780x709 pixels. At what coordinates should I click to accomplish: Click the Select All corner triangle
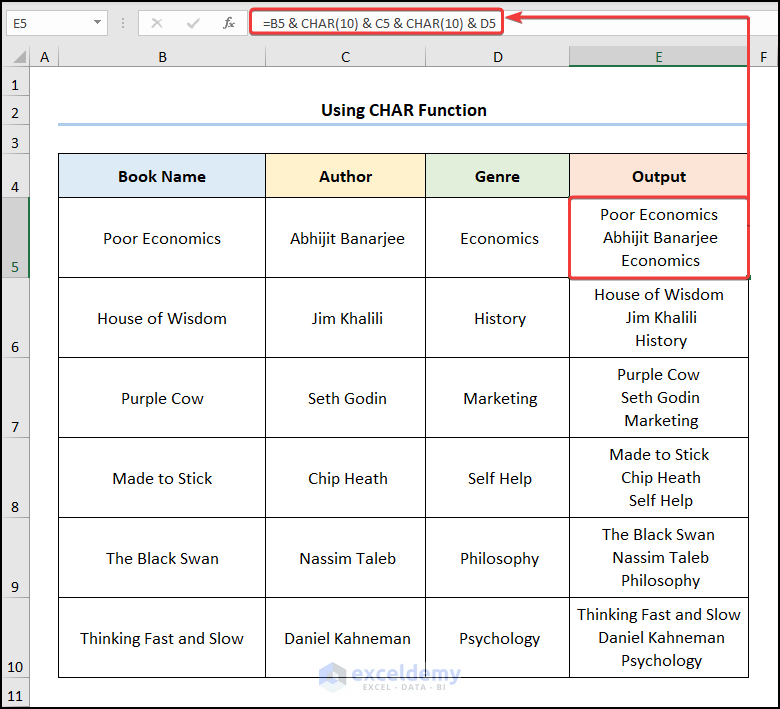point(19,57)
